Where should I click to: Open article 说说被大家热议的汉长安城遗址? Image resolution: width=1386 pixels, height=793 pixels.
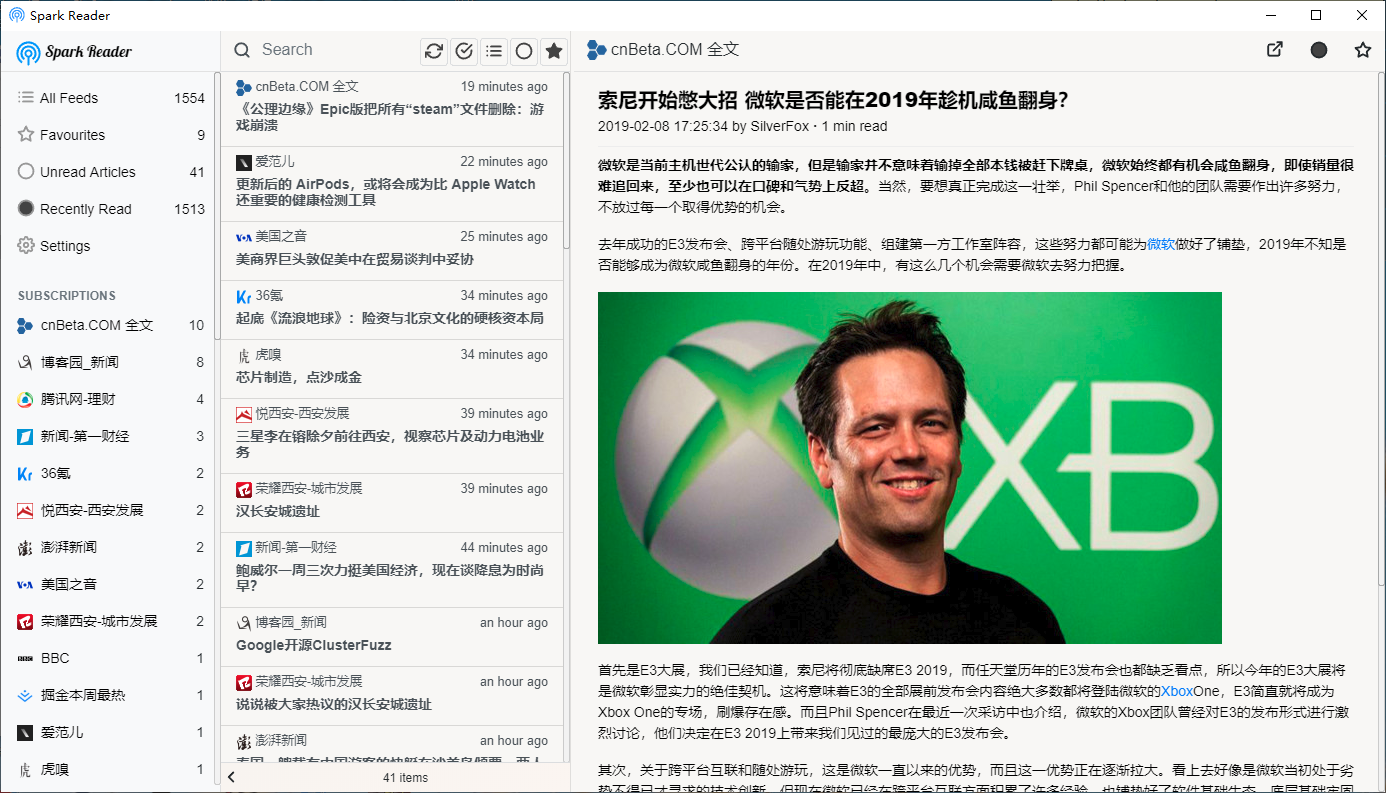click(x=392, y=696)
